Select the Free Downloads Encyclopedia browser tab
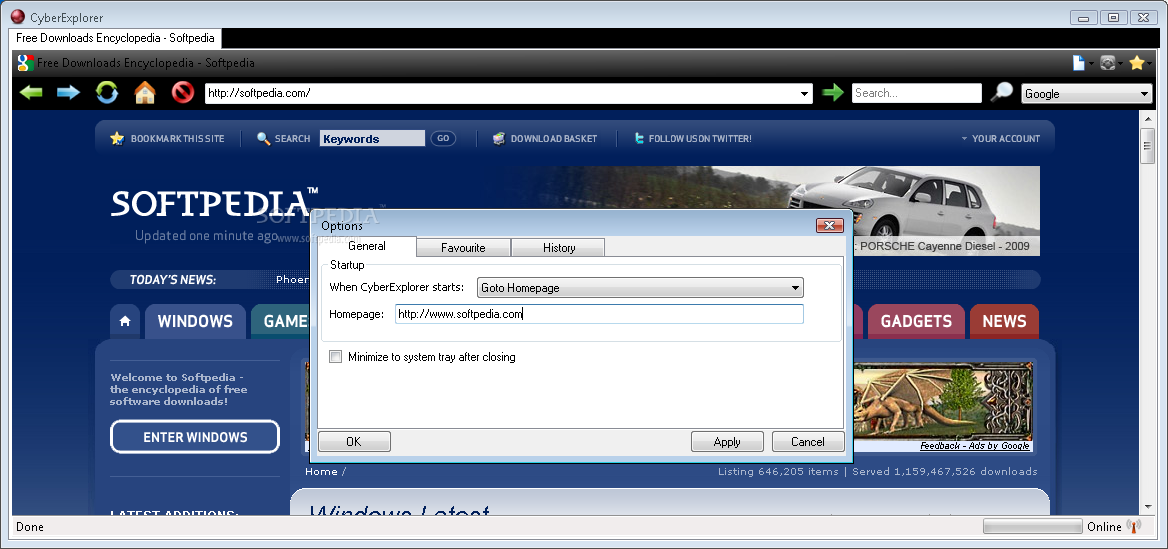 [115, 38]
